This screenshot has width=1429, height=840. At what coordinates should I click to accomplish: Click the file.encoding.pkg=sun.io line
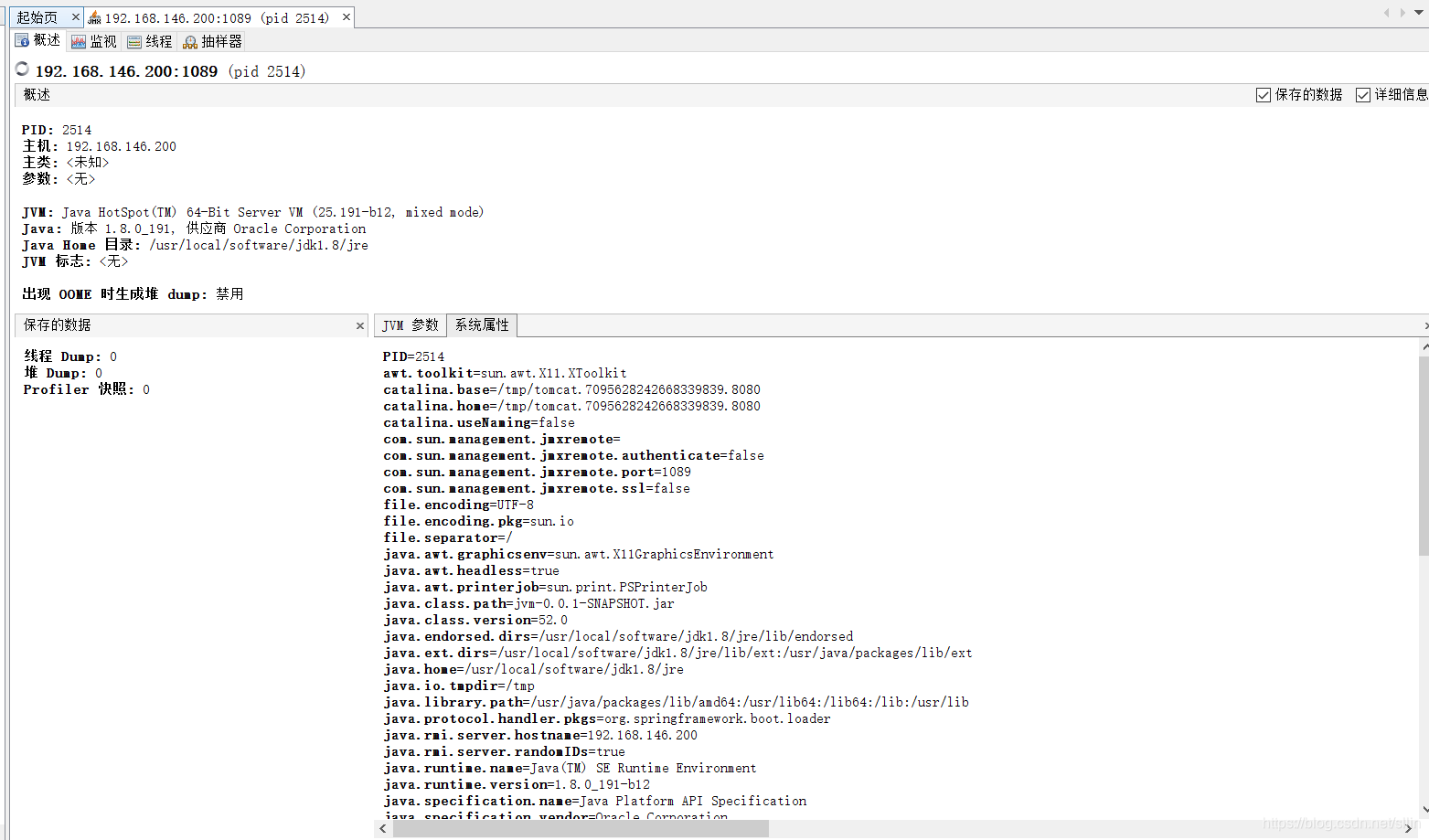[478, 521]
